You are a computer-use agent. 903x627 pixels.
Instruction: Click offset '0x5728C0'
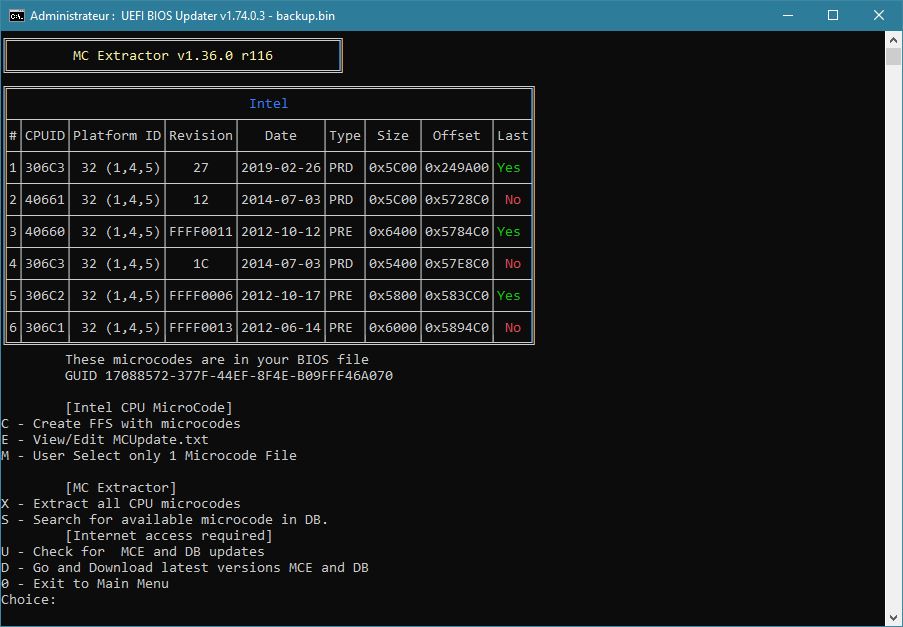pos(457,200)
